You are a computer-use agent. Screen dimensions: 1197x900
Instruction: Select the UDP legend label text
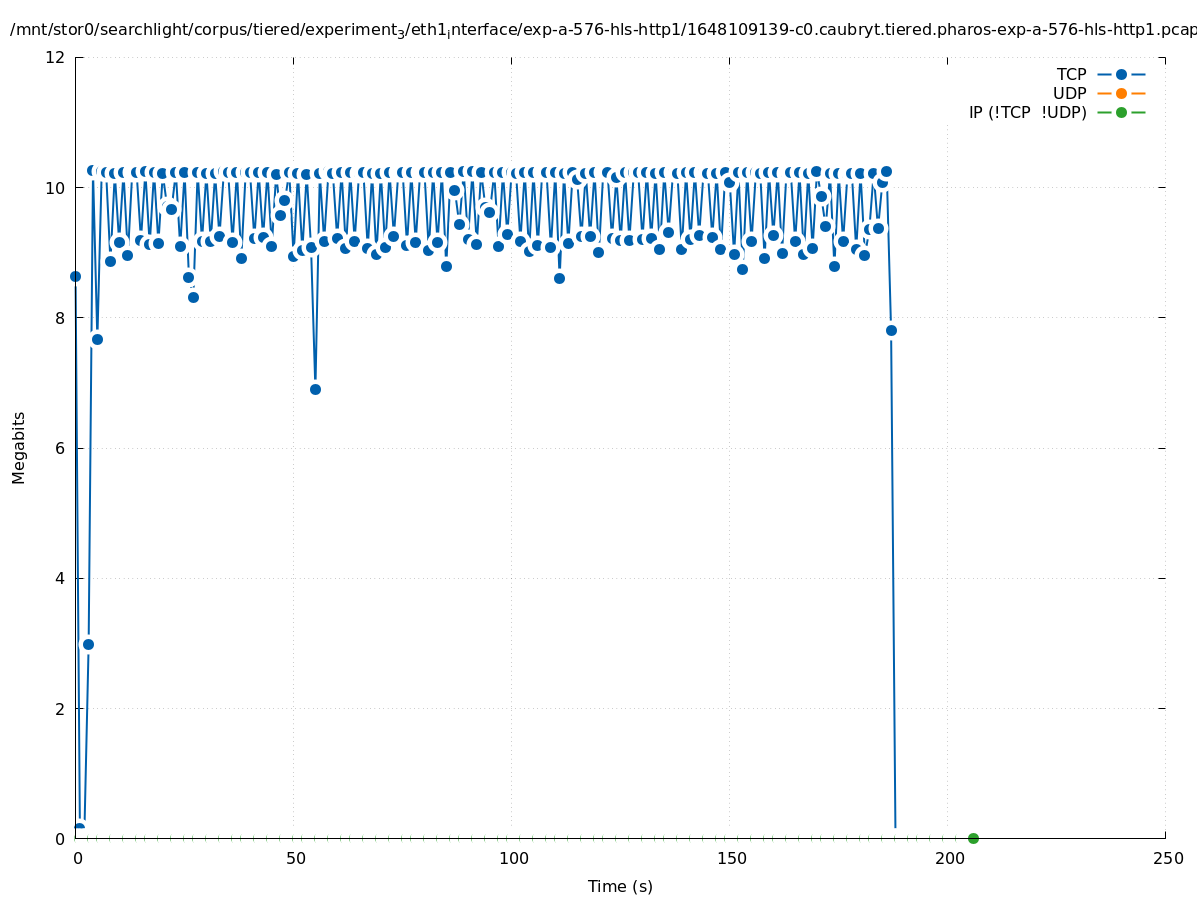(x=1069, y=93)
